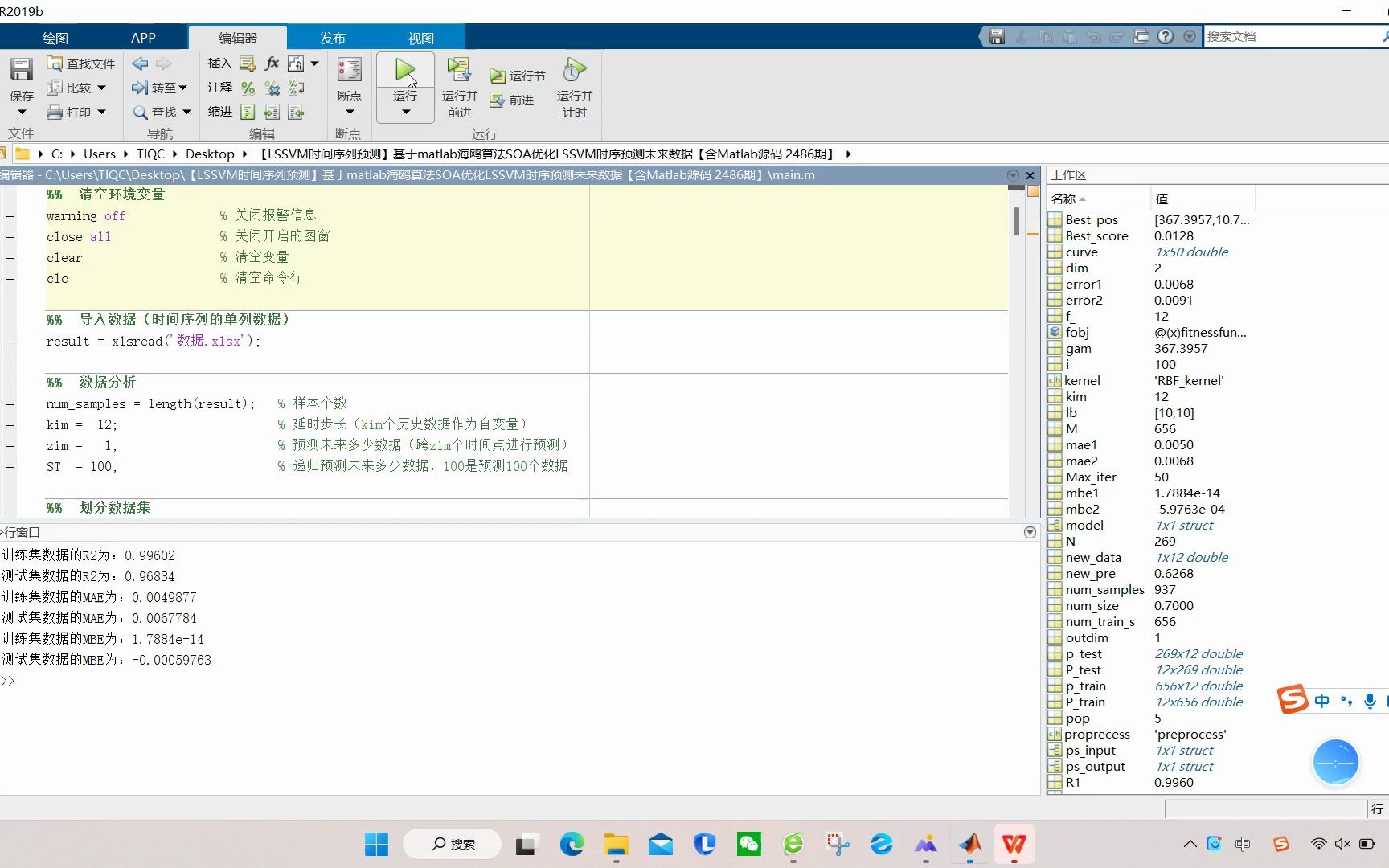Click the orange warning mark in message bar
This screenshot has height=868, width=1389.
1034,234
